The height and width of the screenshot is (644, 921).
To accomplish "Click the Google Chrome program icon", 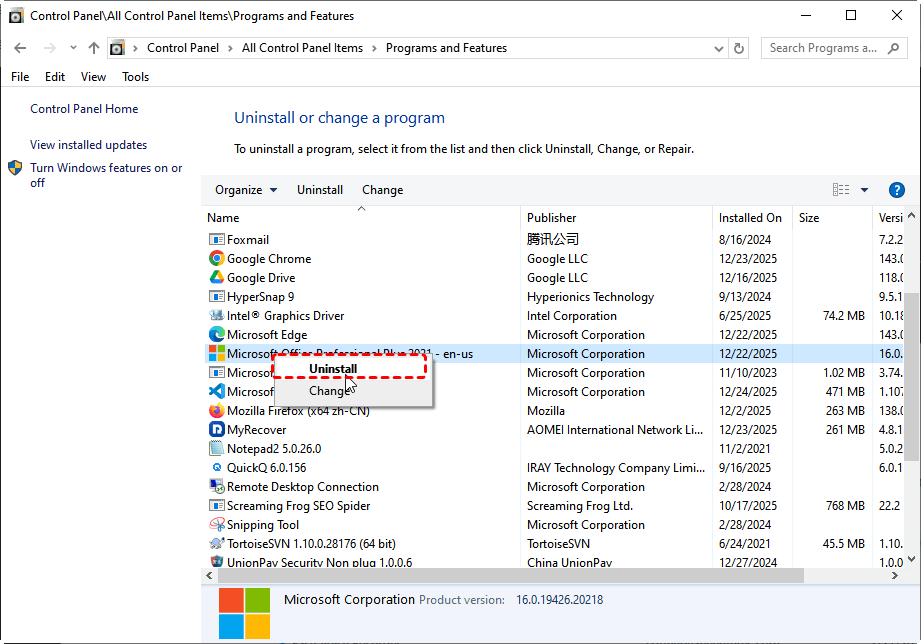I will pos(216,259).
